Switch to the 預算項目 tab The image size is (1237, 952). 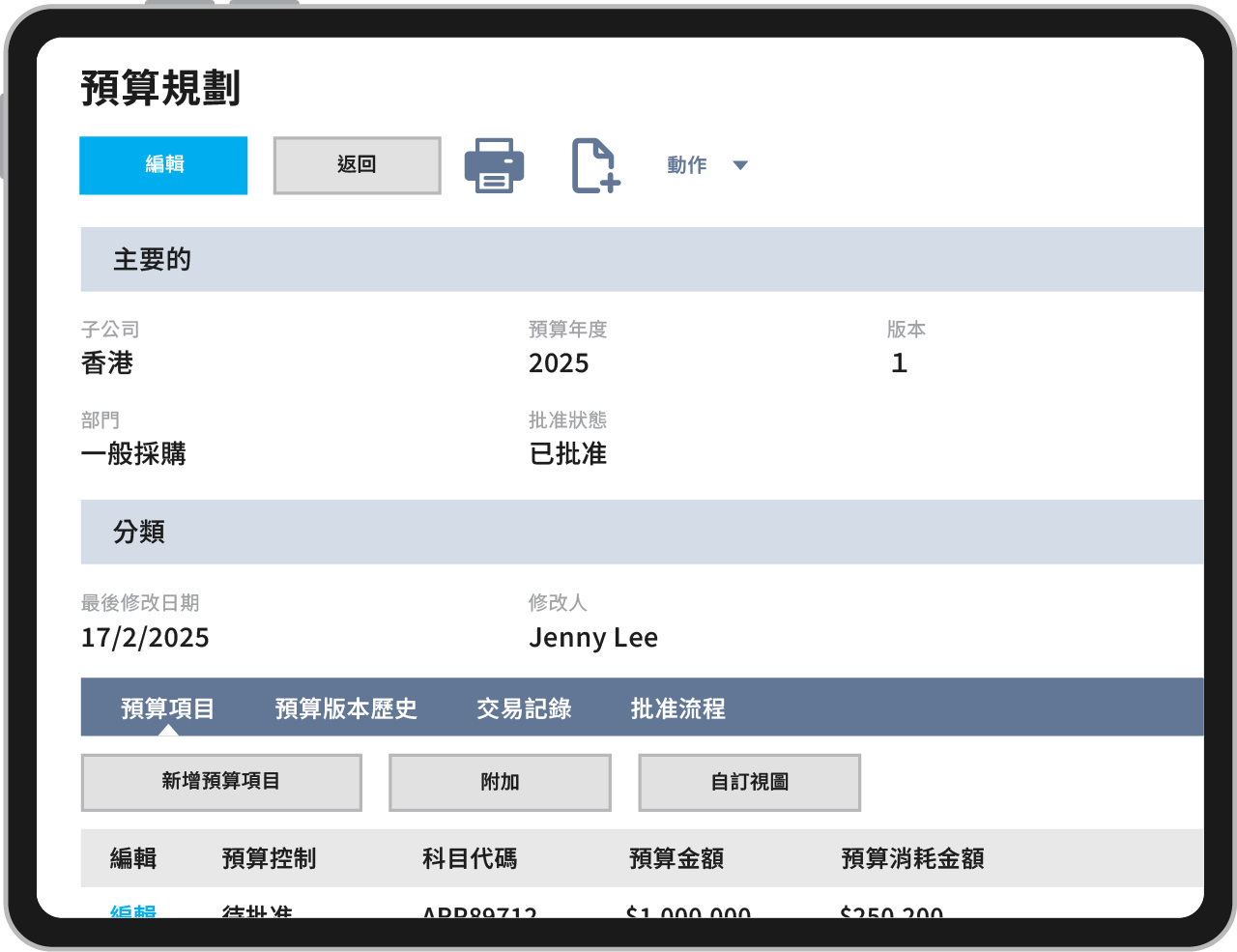(168, 708)
